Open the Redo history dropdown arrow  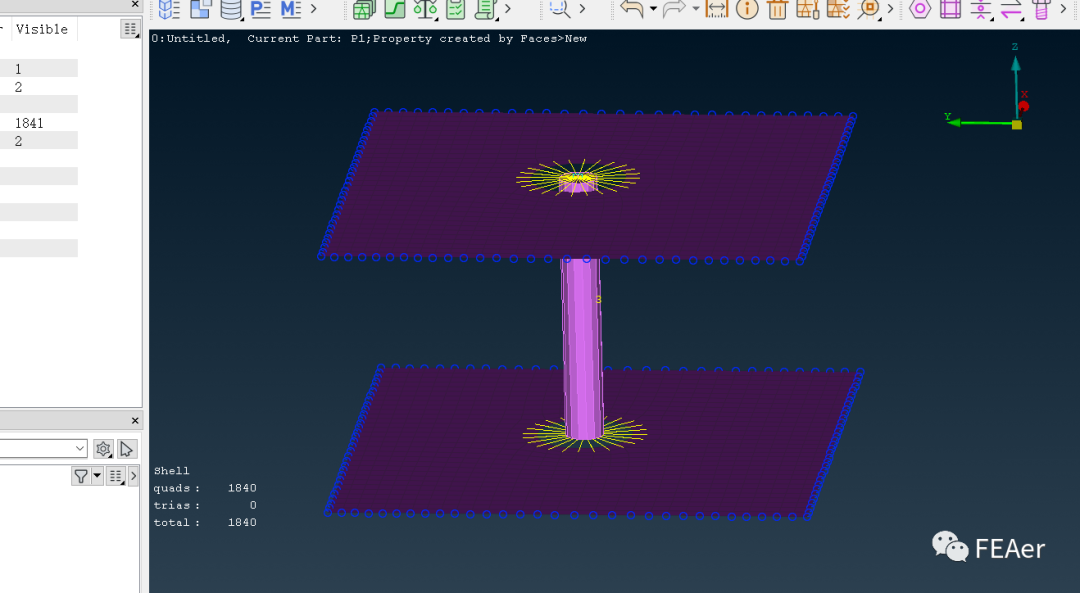696,9
